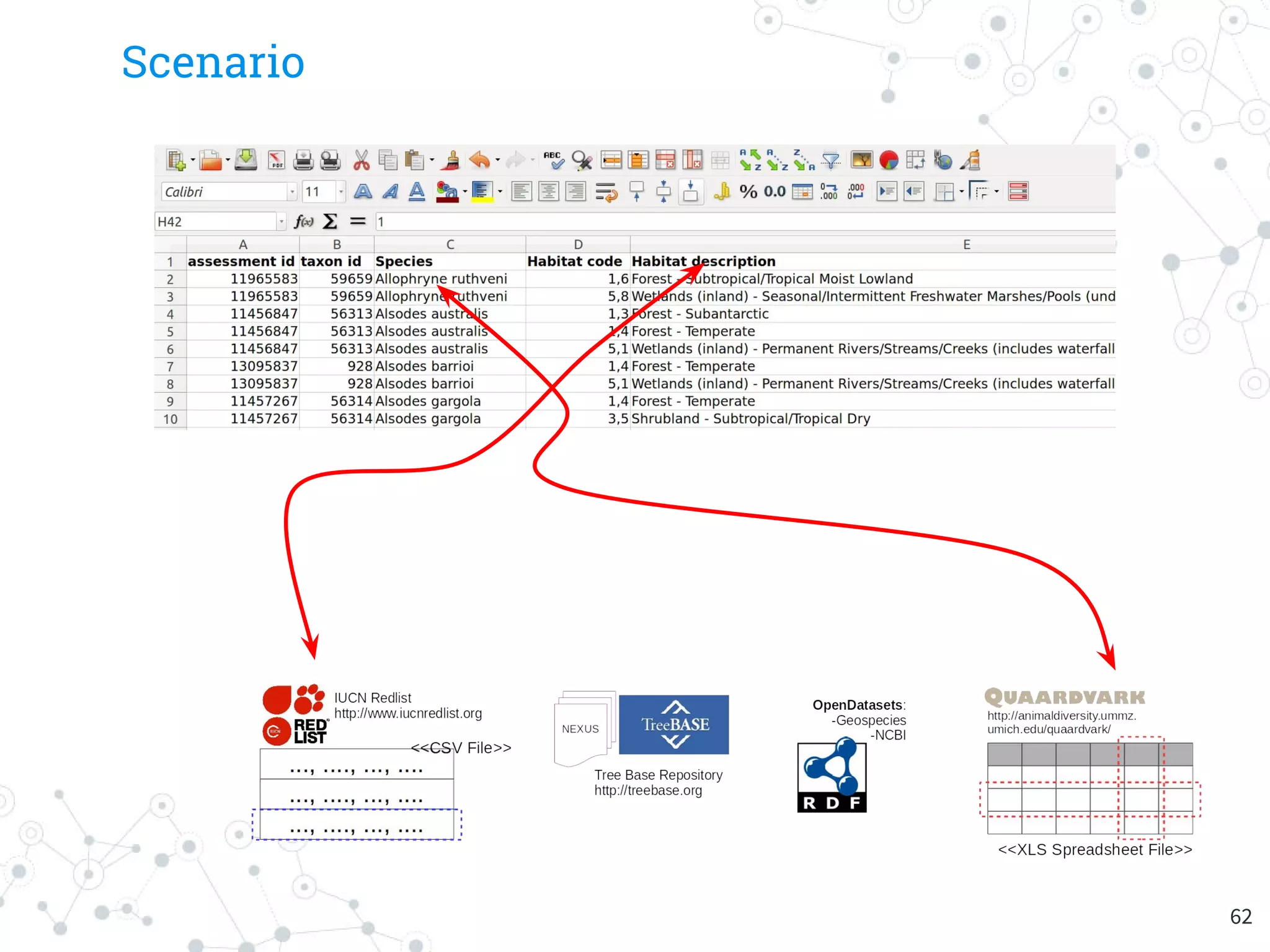Export directly as PDF

(x=276, y=161)
